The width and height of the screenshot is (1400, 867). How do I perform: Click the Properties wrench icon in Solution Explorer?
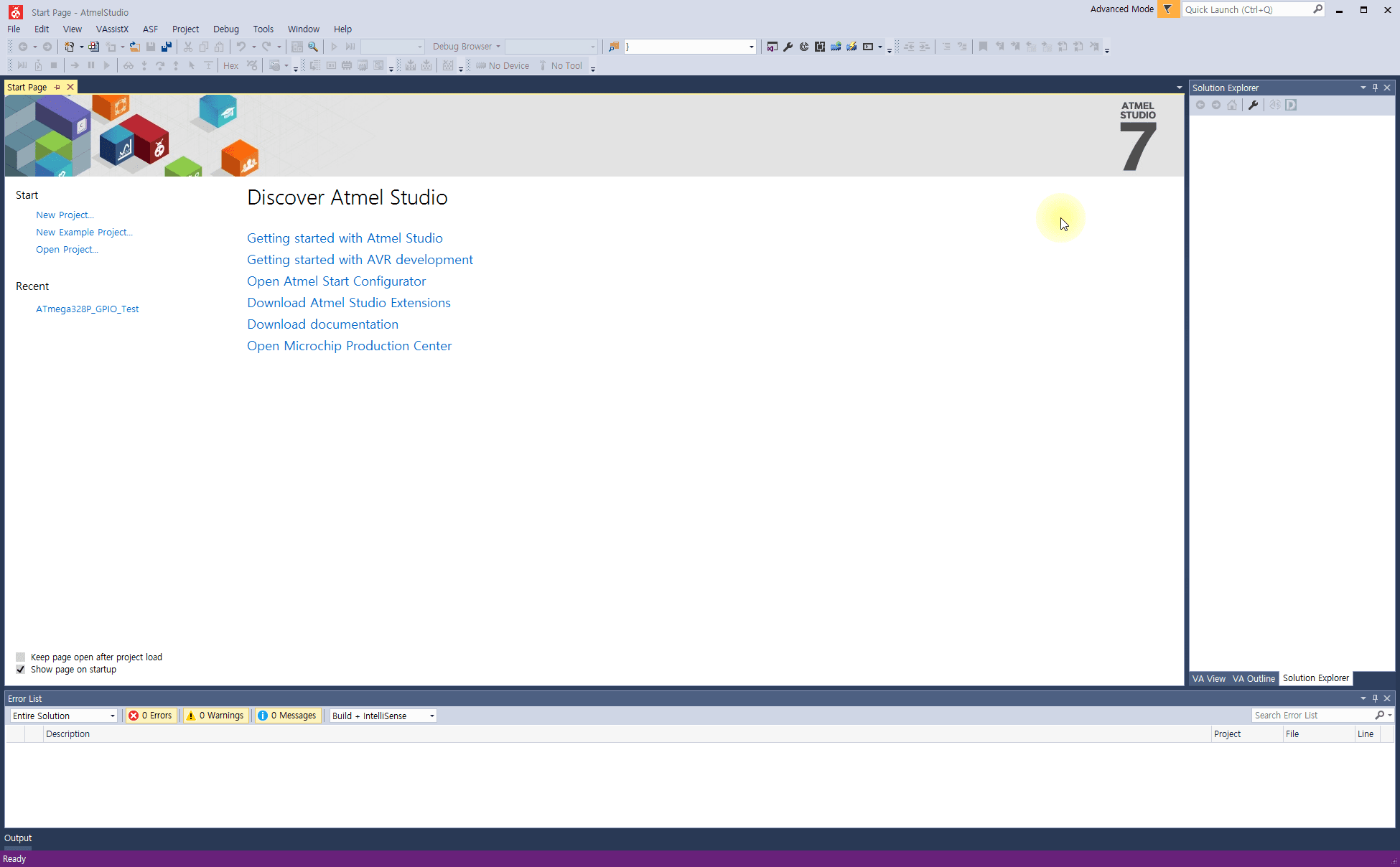[x=1253, y=105]
